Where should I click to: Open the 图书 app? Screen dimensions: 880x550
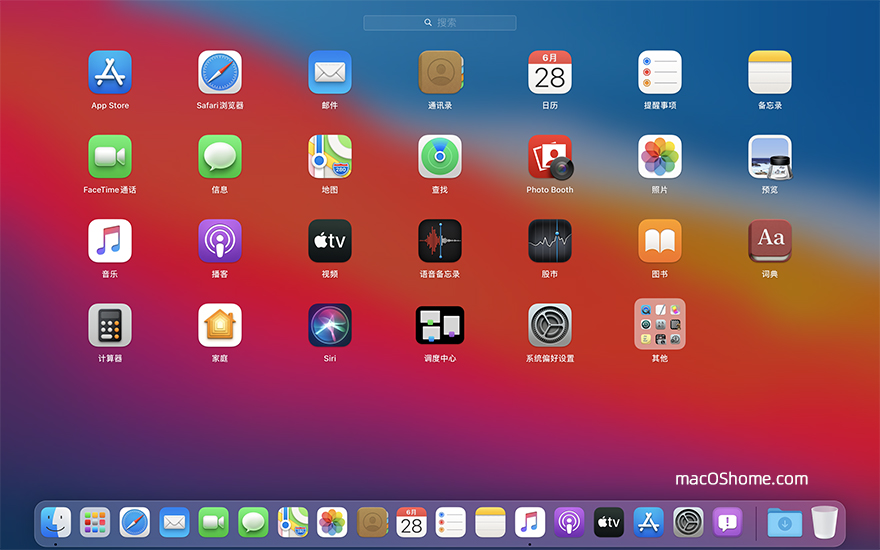click(660, 241)
